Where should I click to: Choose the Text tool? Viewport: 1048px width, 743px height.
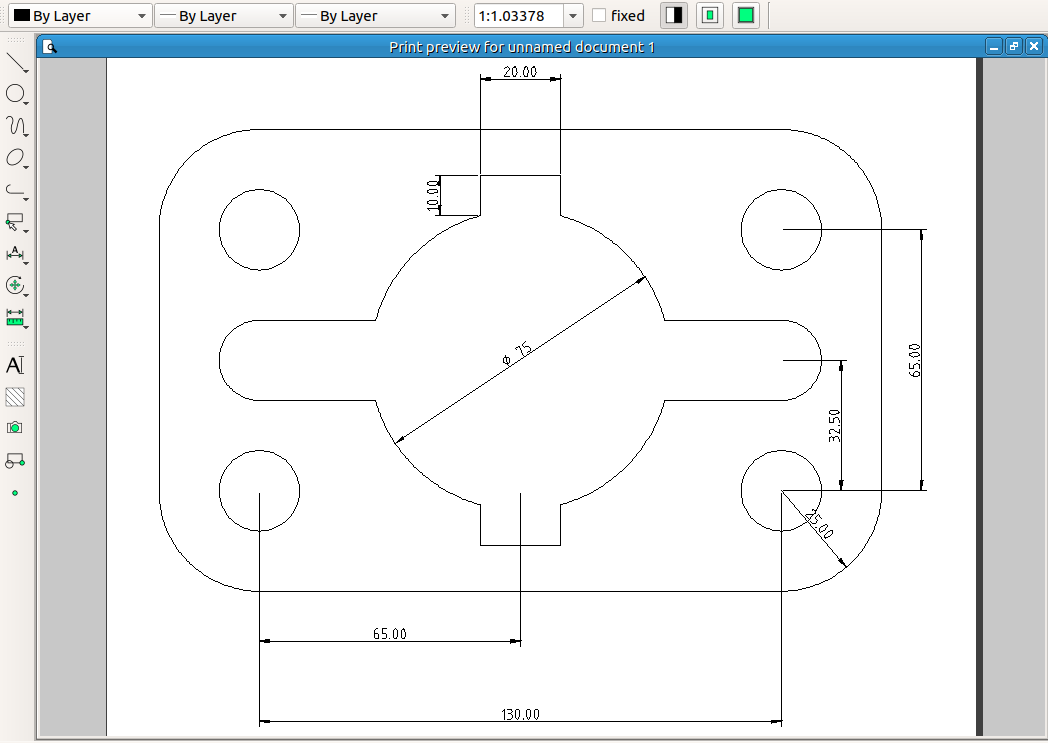click(15, 365)
